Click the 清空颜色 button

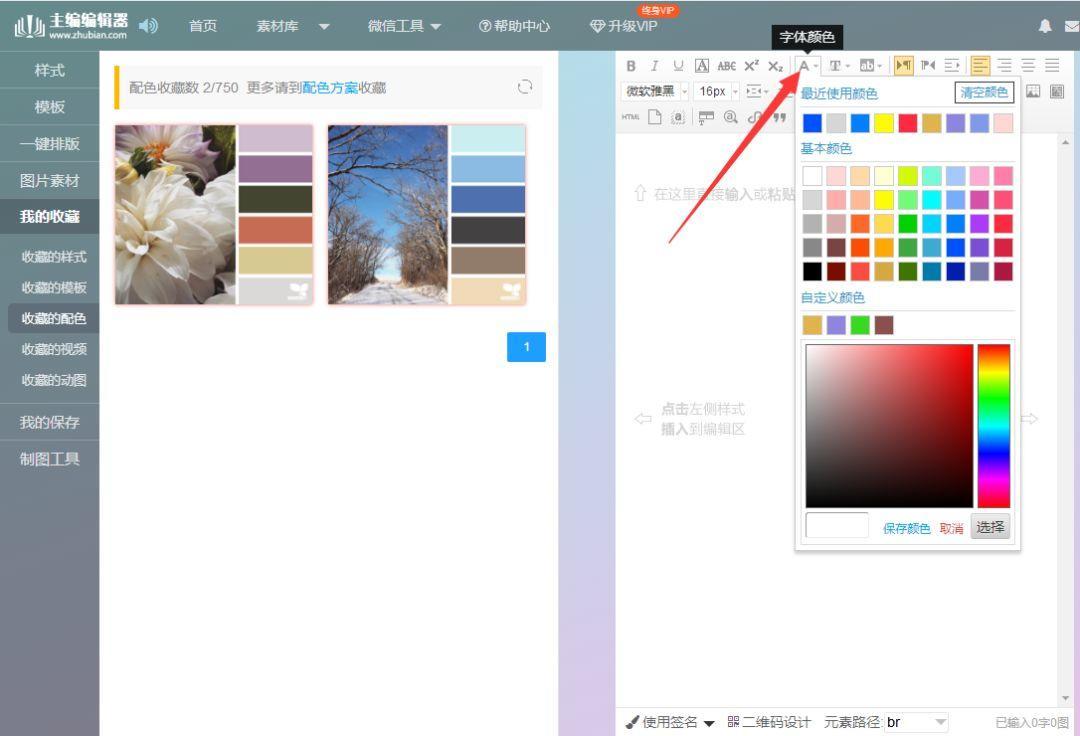coord(984,92)
